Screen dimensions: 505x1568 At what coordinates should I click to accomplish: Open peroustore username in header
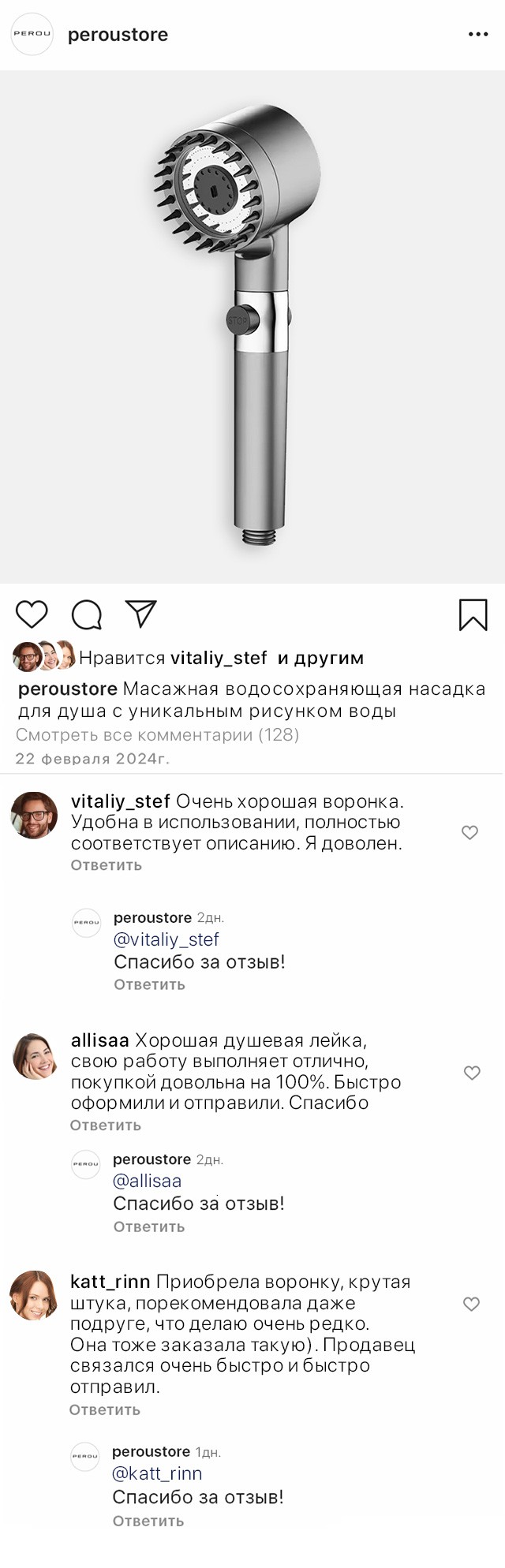118,35
